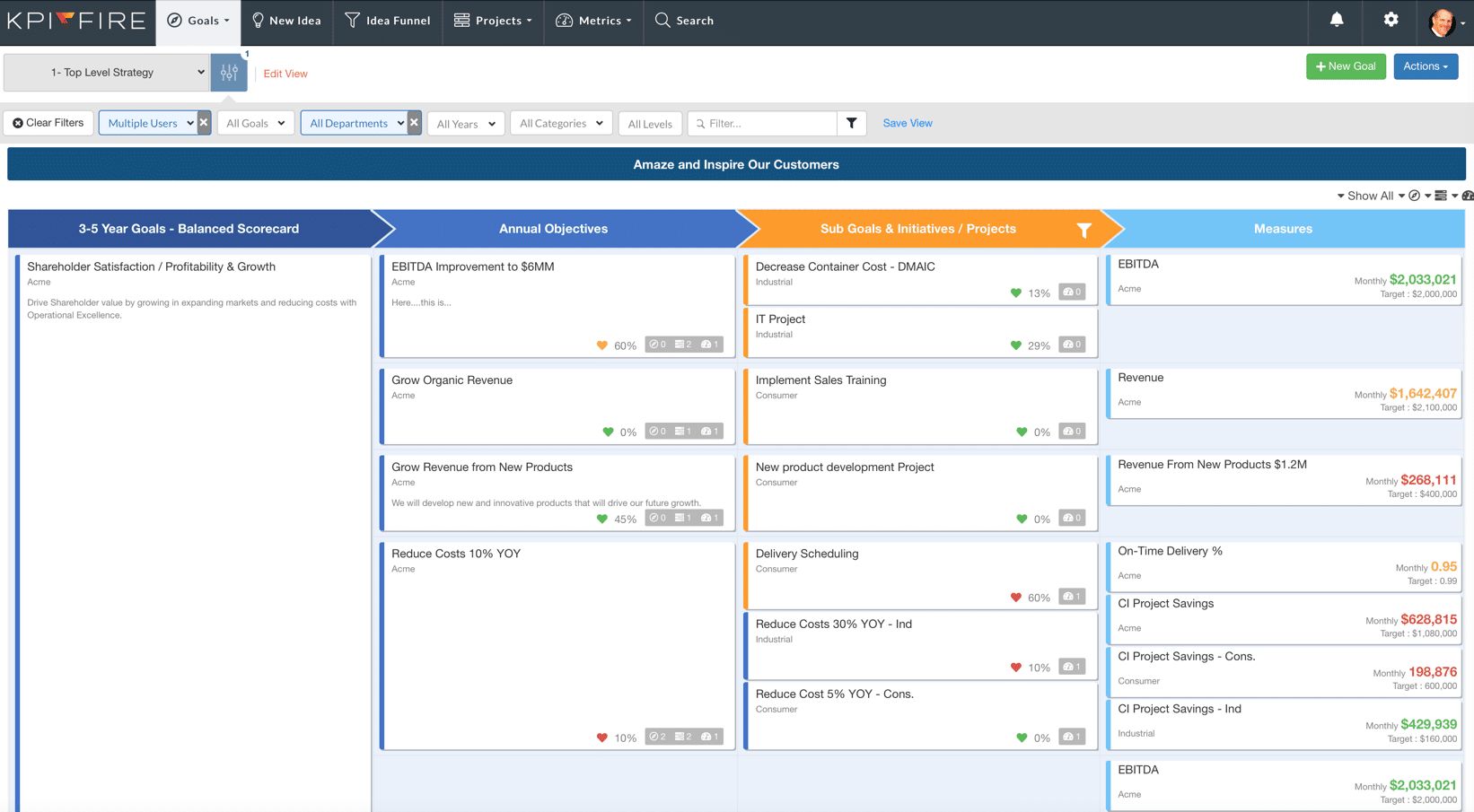Click the compass goals icon beside Show All
Viewport: 1474px width, 812px height.
pyautogui.click(x=1415, y=196)
